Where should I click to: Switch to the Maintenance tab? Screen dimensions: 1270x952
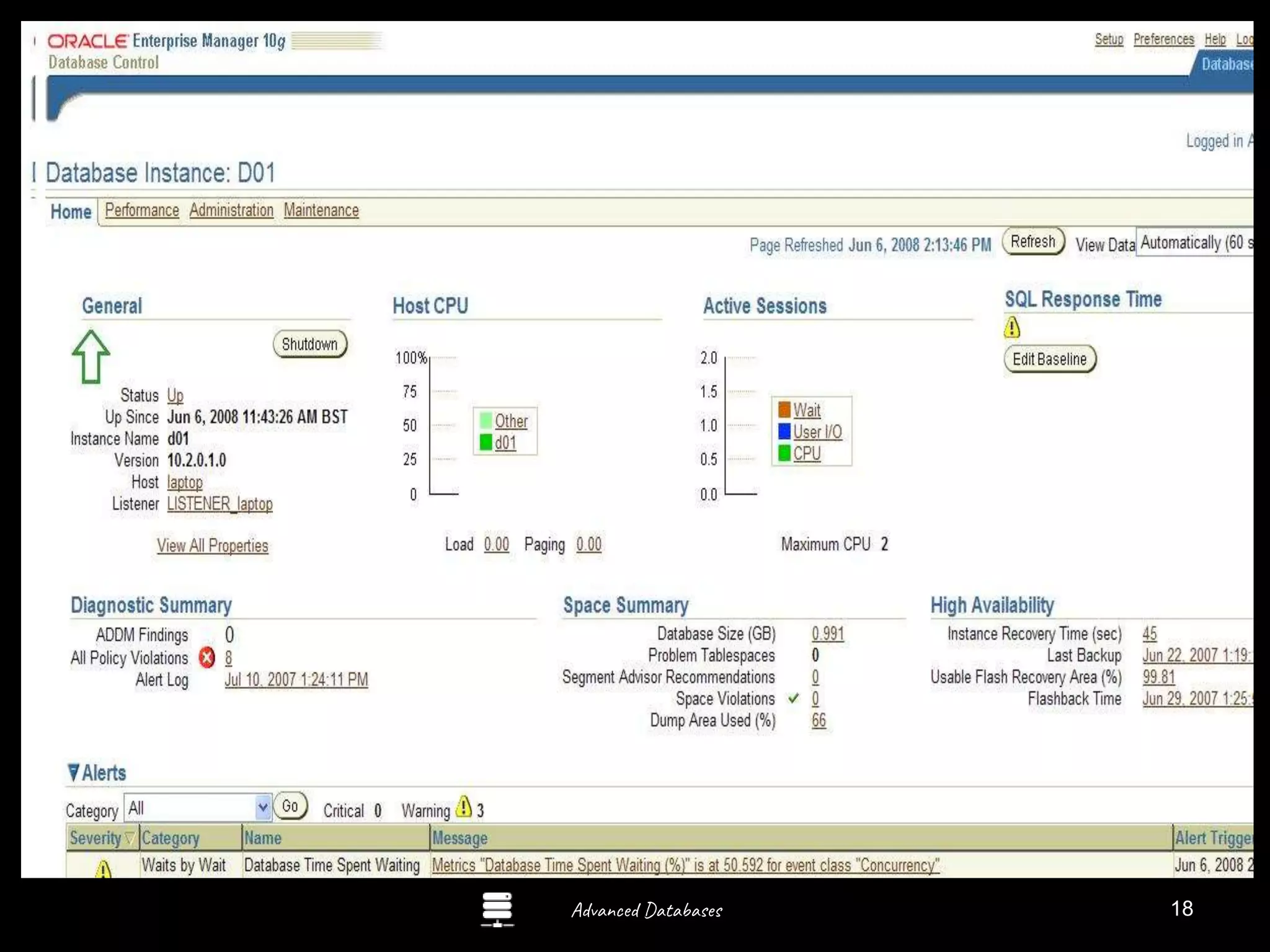coord(321,210)
